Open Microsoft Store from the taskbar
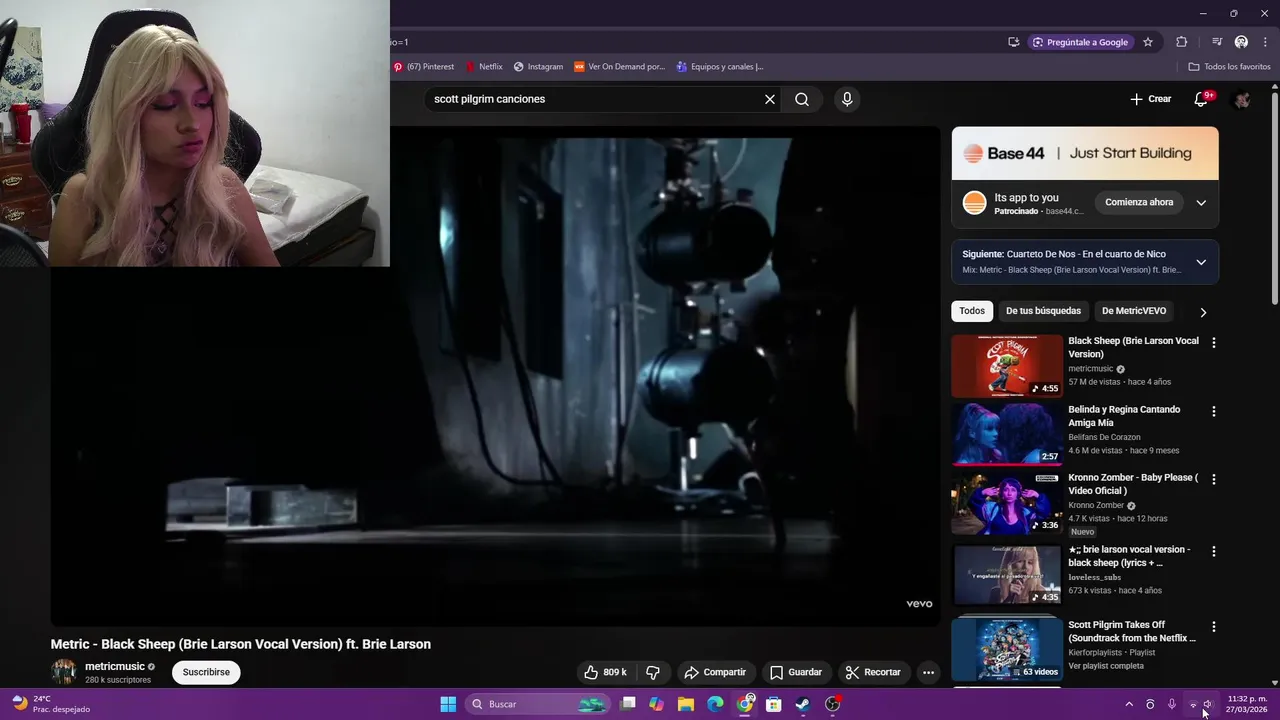Image resolution: width=1280 pixels, height=720 pixels. click(x=774, y=704)
